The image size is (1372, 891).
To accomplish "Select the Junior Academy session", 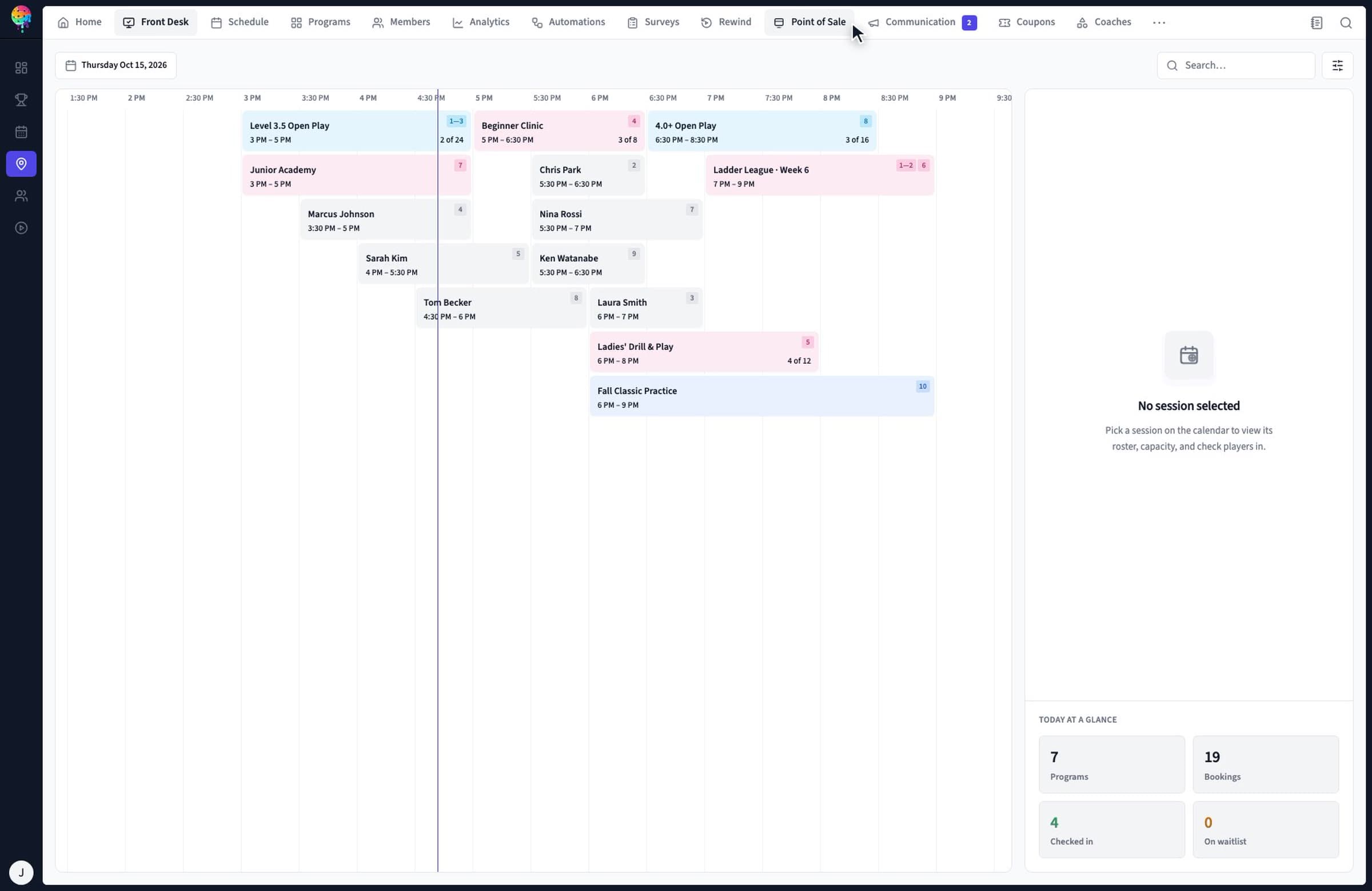I will tap(356, 176).
